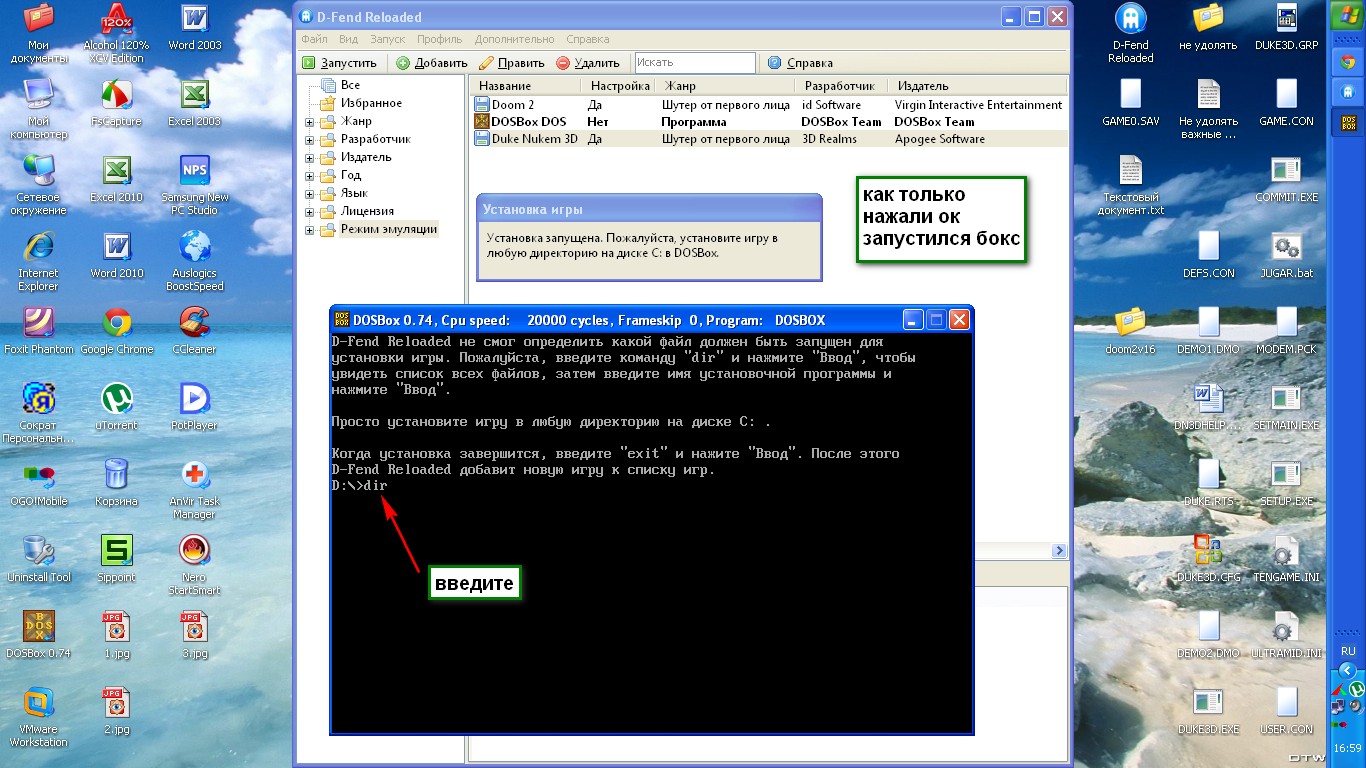Expand the Год tree node
Screen dimensions: 1366x768
click(x=309, y=176)
